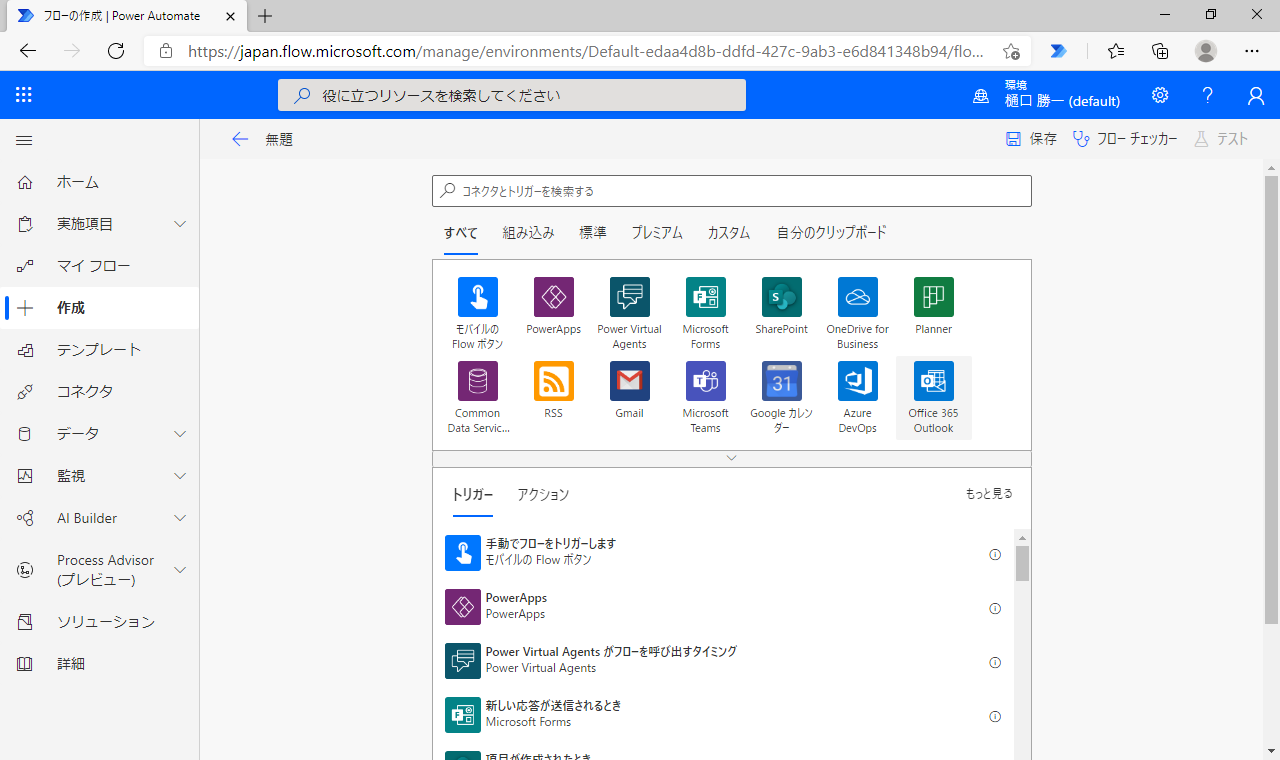1280x760 pixels.
Task: Pick the Google Calendar connector
Action: tap(781, 381)
